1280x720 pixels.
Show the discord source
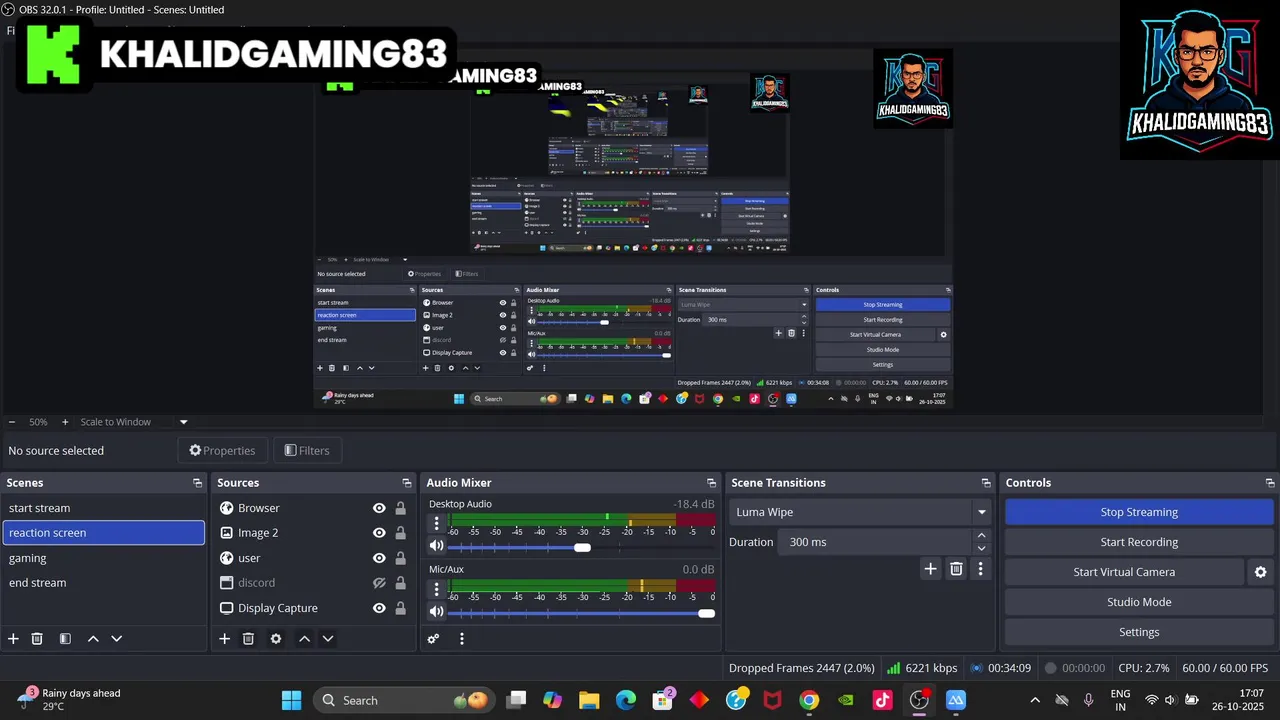(x=379, y=583)
